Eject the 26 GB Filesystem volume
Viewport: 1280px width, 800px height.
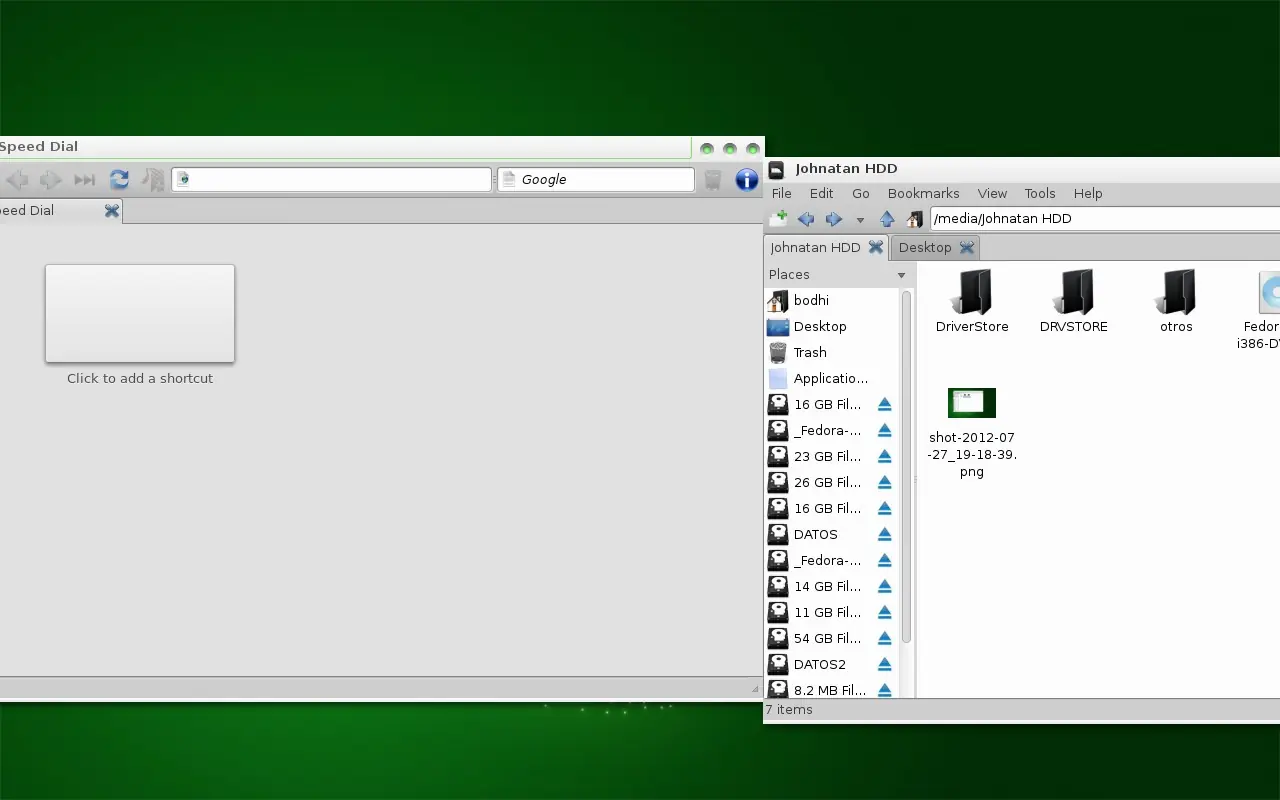[x=884, y=482]
